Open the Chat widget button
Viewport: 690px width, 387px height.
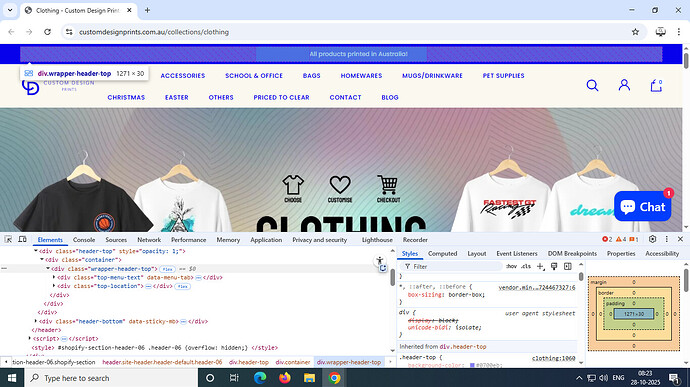pos(642,206)
